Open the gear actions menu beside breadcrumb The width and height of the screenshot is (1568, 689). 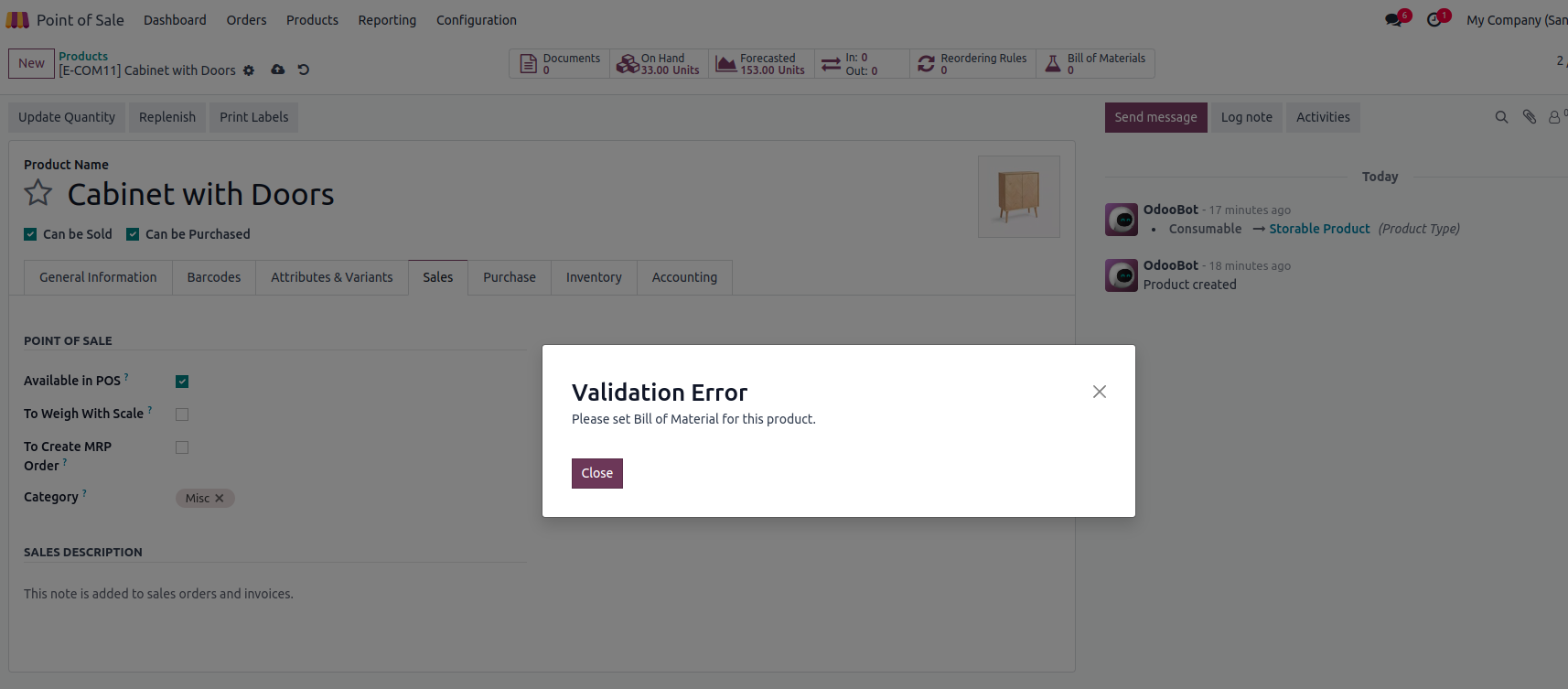click(249, 70)
